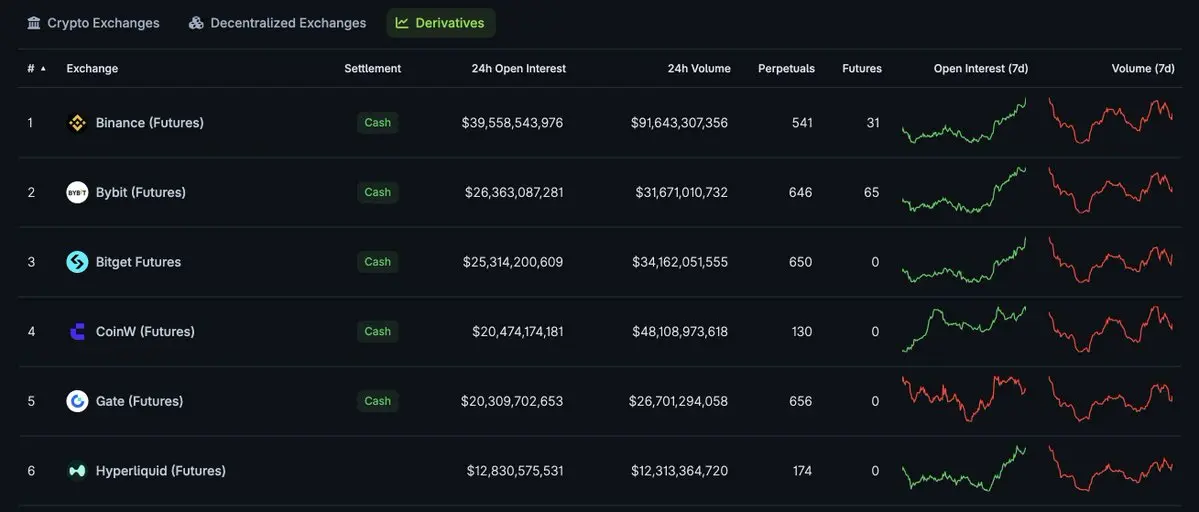The width and height of the screenshot is (1199, 512).
Task: Click volume value $48,108,973,618
Action: click(x=681, y=332)
